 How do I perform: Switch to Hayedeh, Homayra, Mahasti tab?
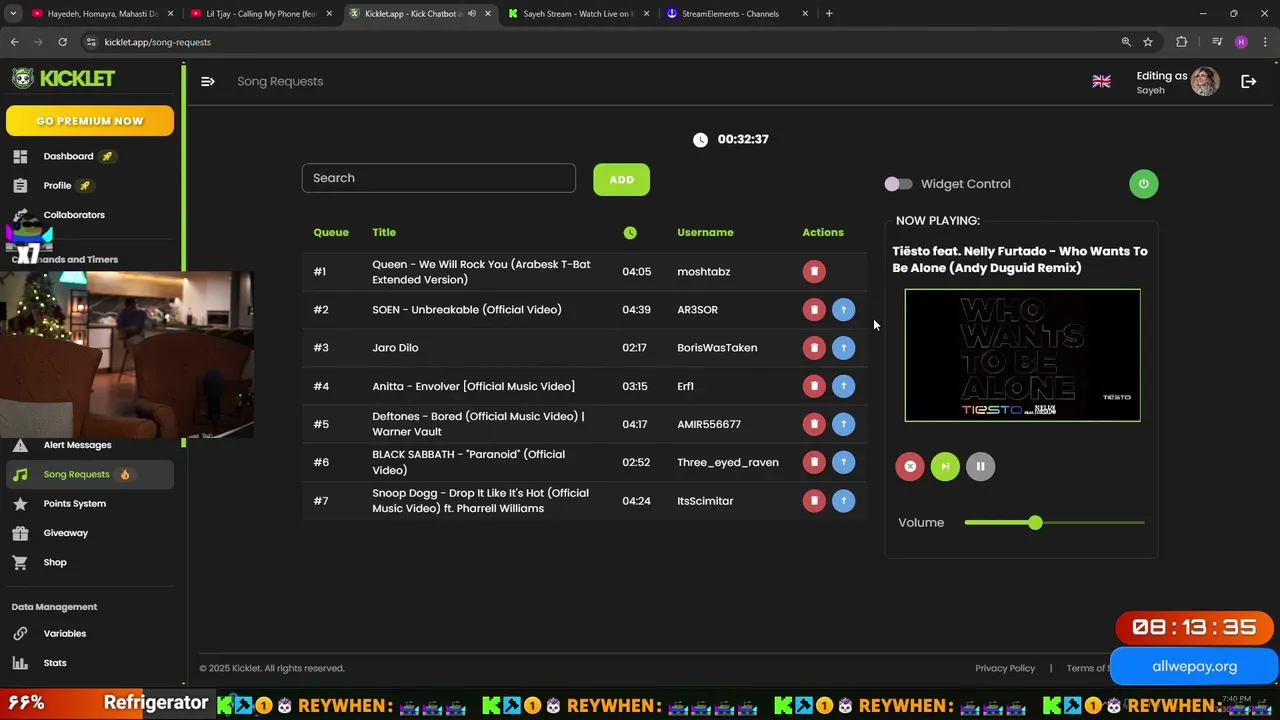click(102, 14)
